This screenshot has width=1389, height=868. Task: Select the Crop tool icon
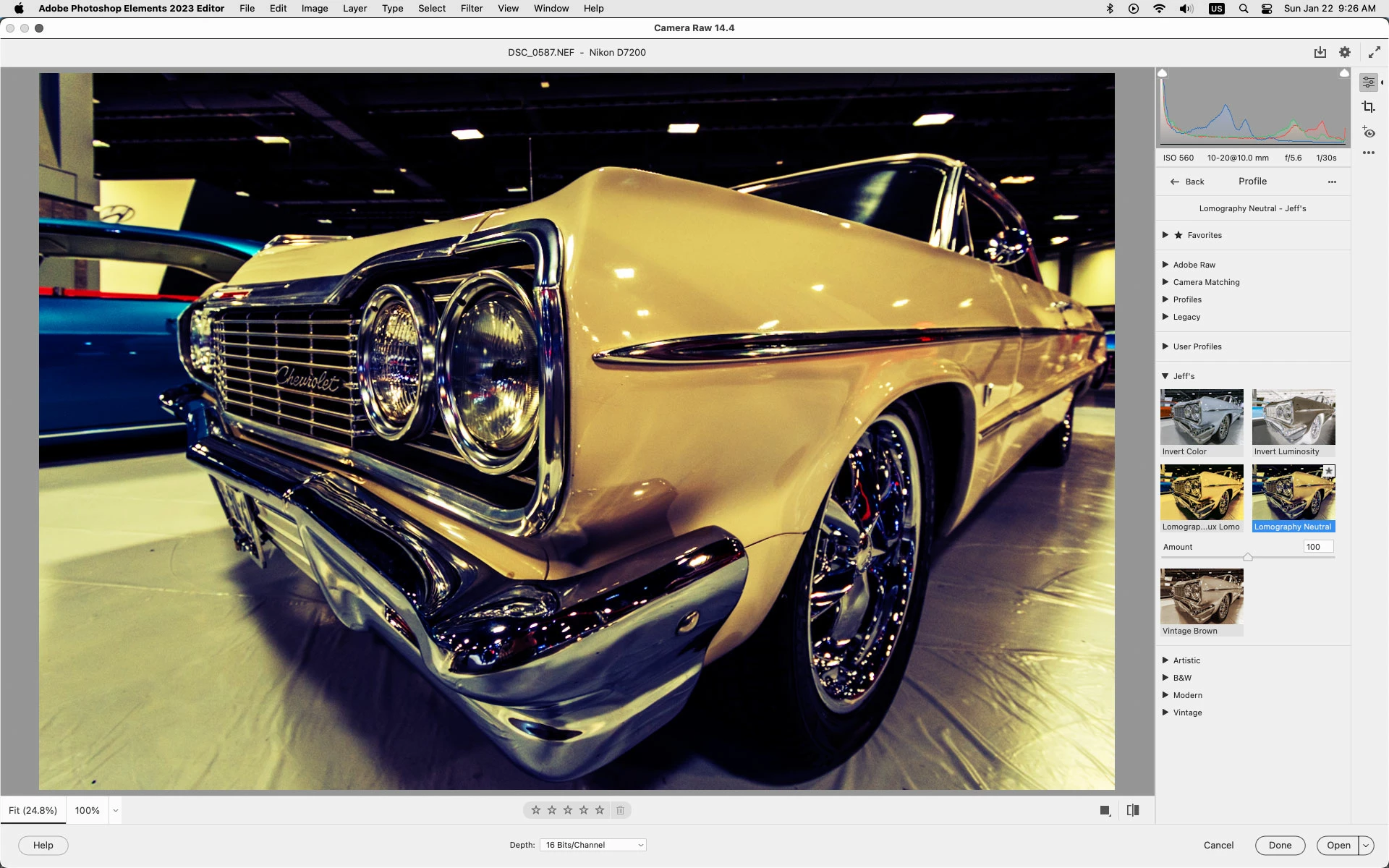pos(1368,107)
